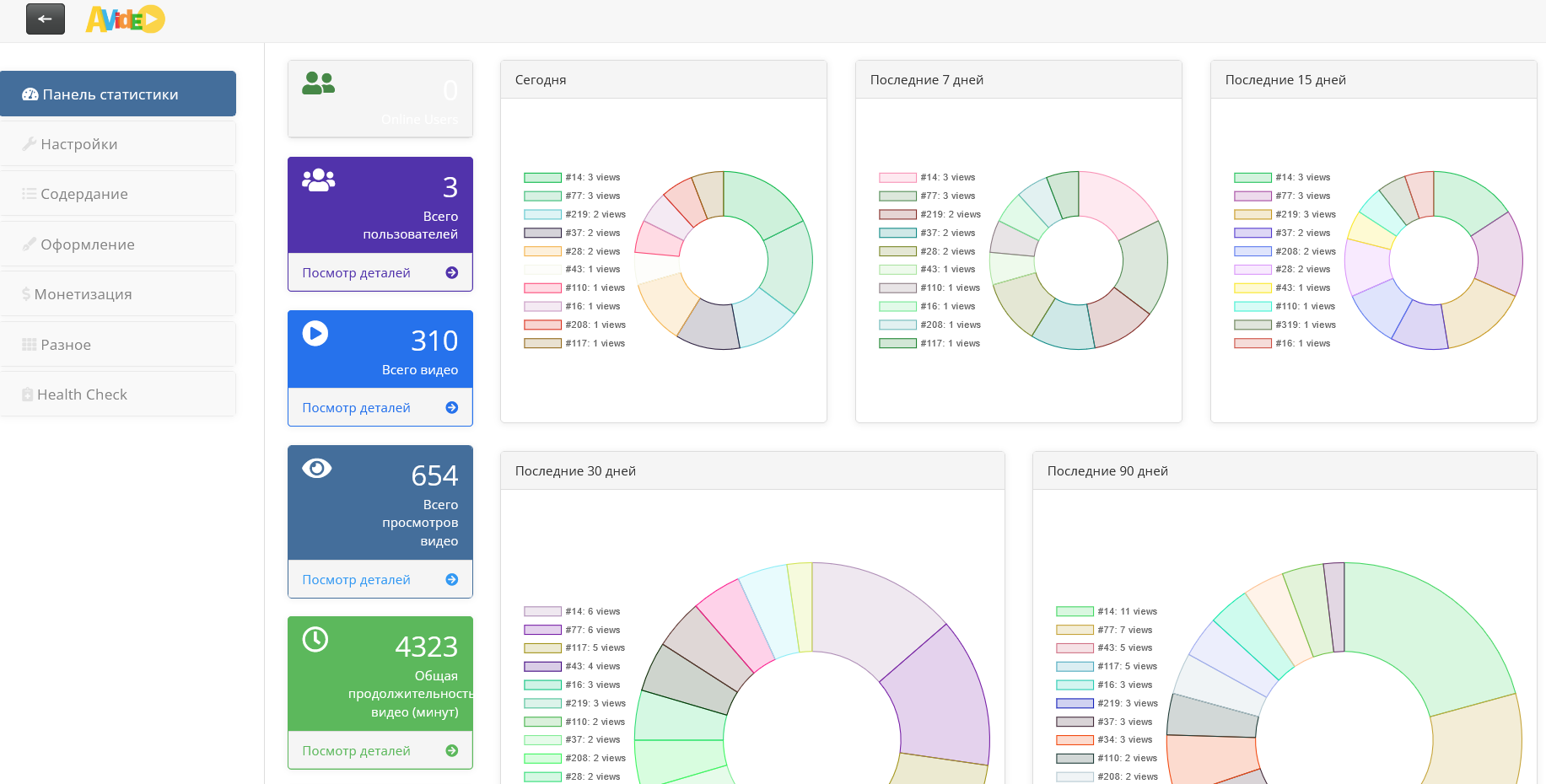The width and height of the screenshot is (1546, 784).
Task: Click the back arrow button
Action: (x=46, y=19)
